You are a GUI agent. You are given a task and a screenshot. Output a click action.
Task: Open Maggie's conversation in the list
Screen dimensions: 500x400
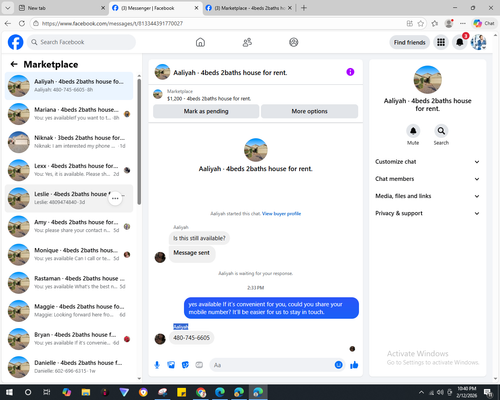point(69,311)
